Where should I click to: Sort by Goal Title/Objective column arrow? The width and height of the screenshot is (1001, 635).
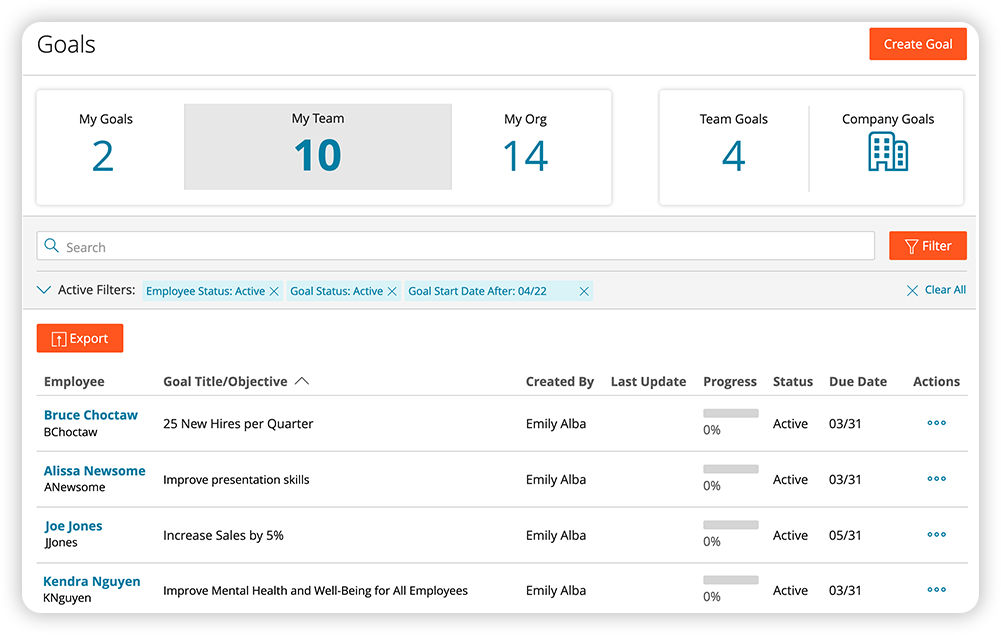[x=302, y=381]
